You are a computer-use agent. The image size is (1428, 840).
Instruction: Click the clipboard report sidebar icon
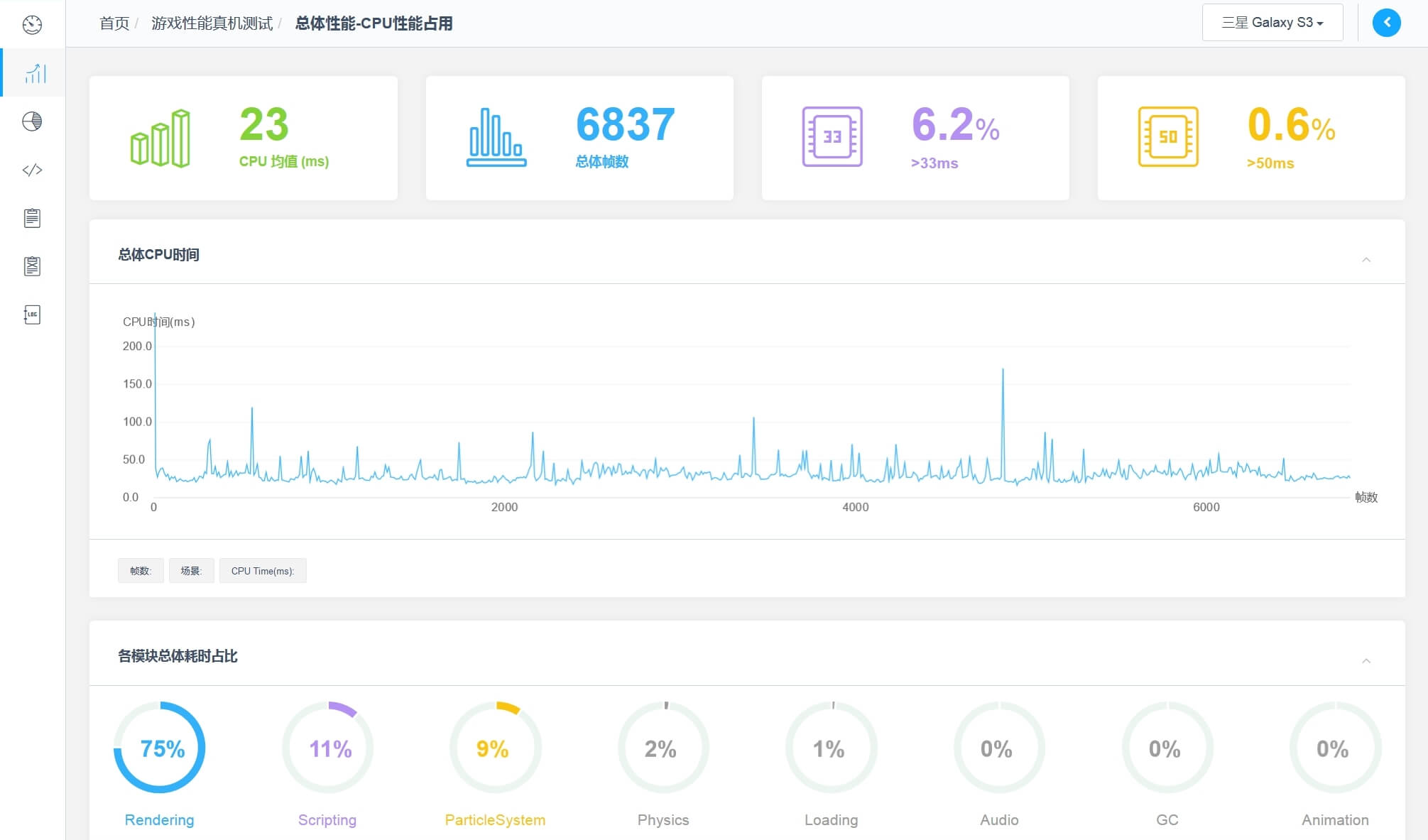32,218
